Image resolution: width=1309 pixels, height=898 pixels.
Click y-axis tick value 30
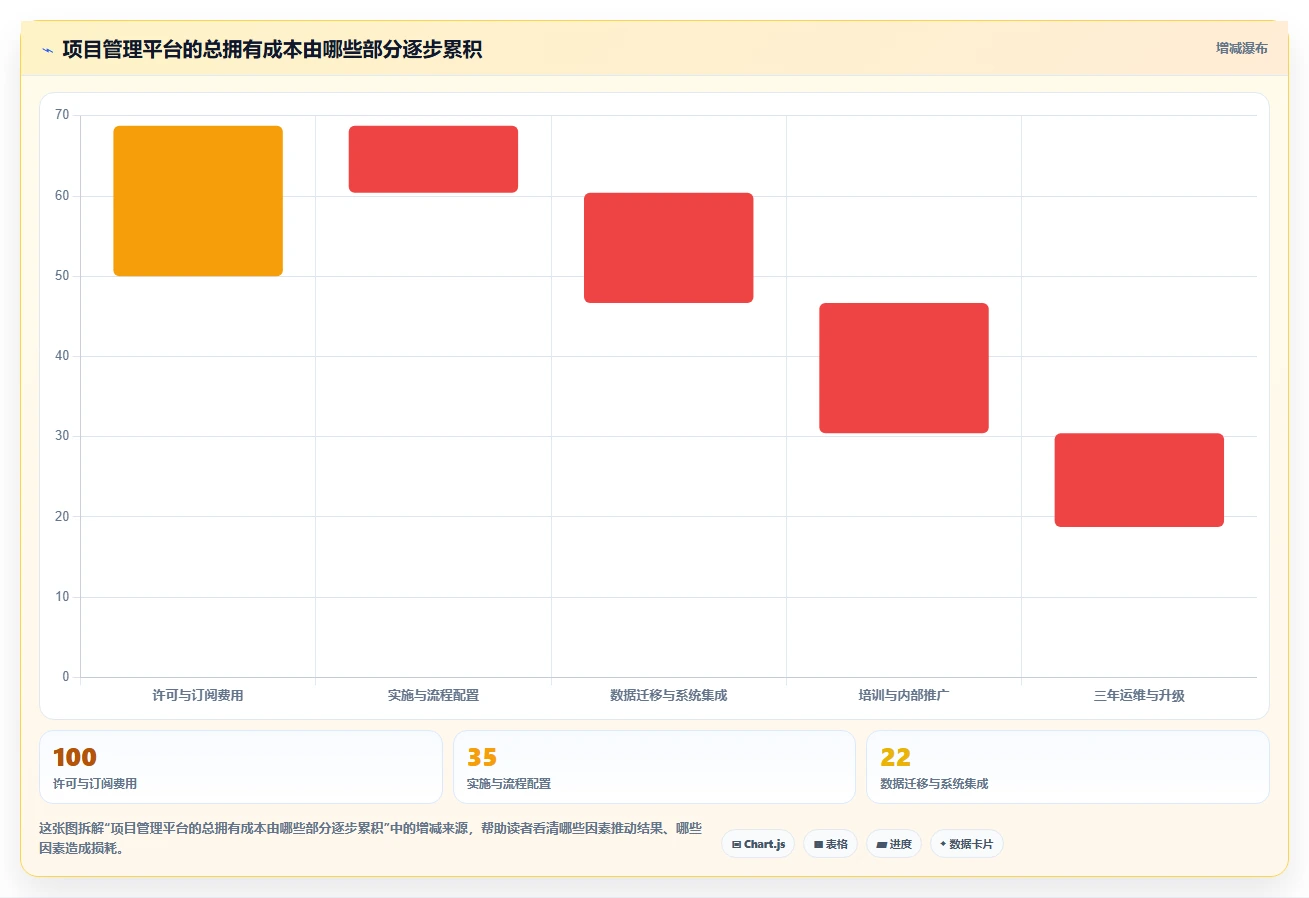pyautogui.click(x=62, y=436)
